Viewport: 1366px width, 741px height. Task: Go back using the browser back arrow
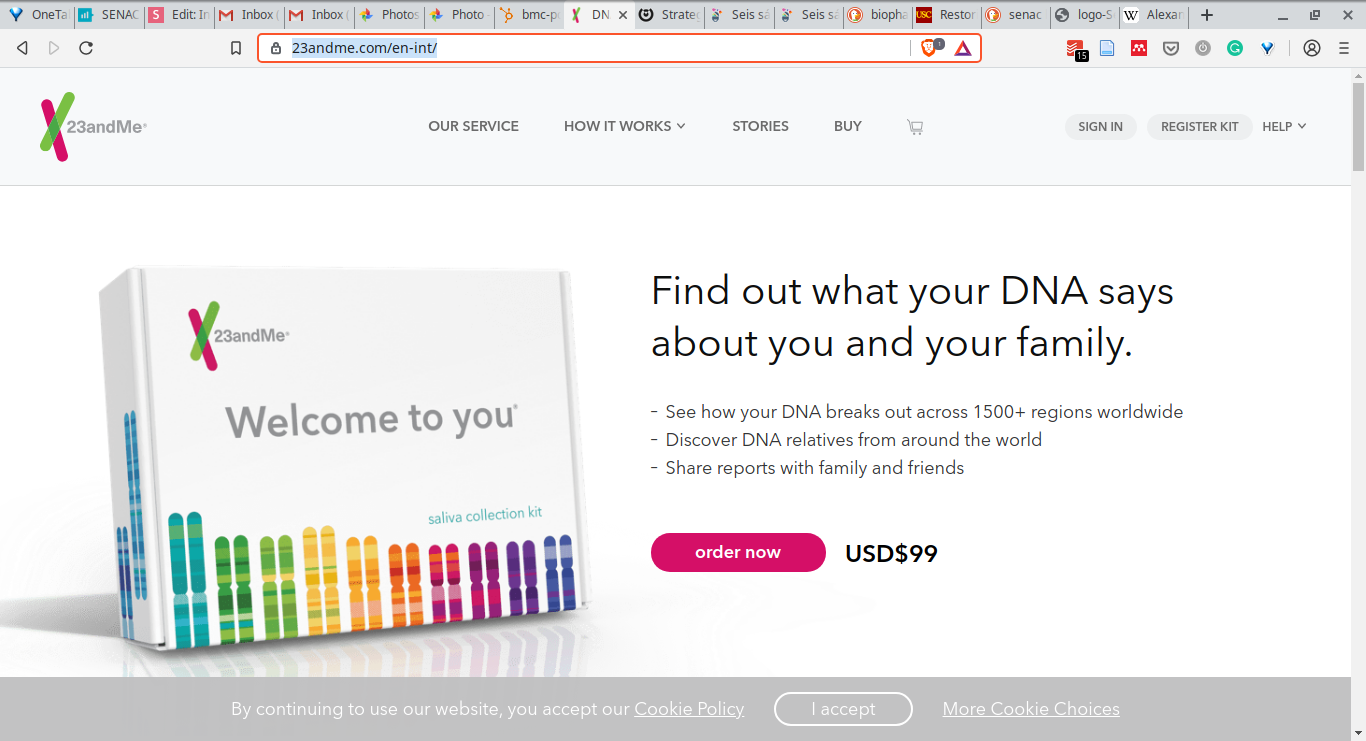coord(22,48)
